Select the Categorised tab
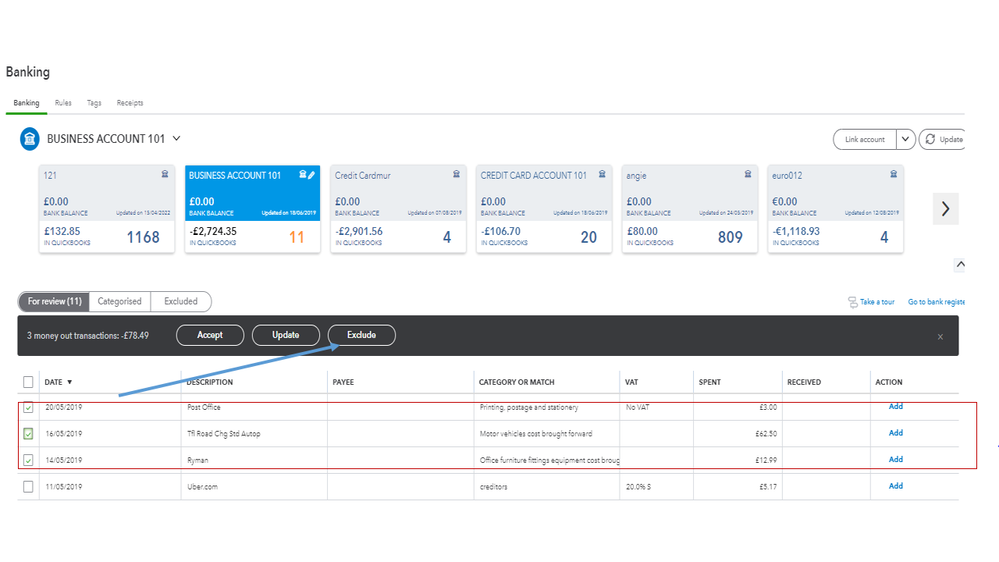The height and width of the screenshot is (562, 999). tap(120, 301)
